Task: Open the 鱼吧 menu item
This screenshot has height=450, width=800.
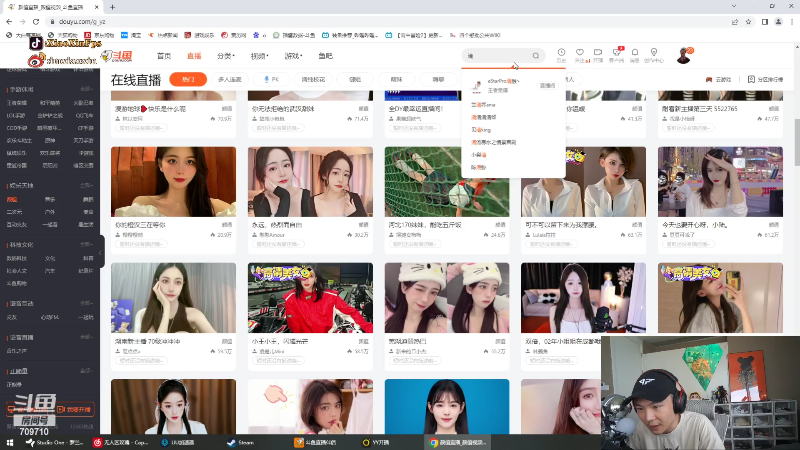Action: (x=326, y=56)
